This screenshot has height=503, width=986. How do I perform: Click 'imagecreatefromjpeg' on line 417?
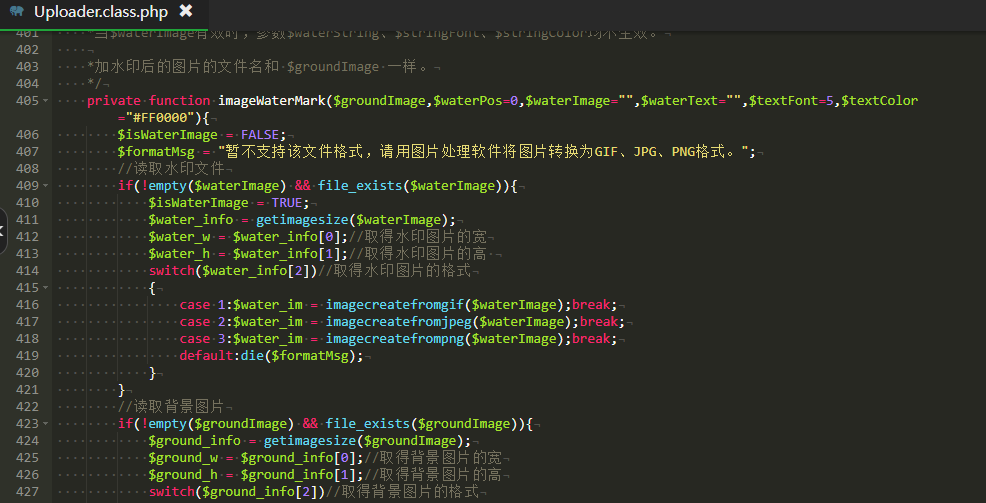pyautogui.click(x=399, y=321)
